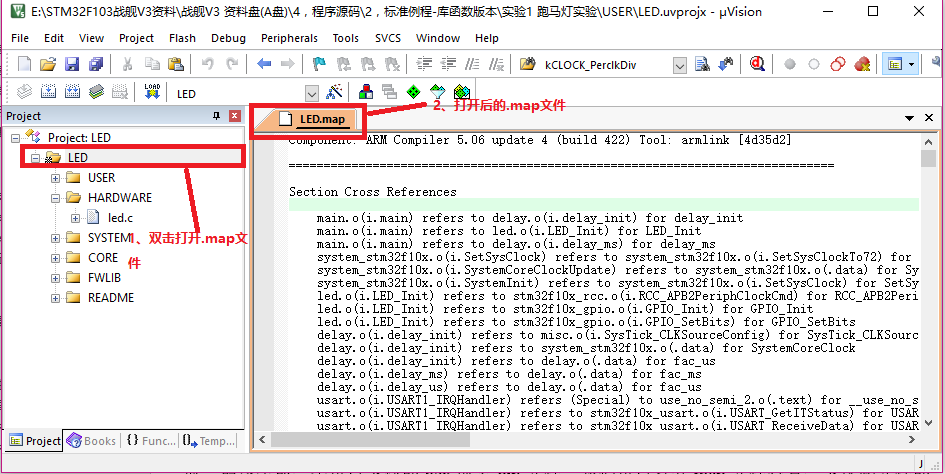Click the Find in document icon
The height and width of the screenshot is (474, 945).
pyautogui.click(x=702, y=64)
